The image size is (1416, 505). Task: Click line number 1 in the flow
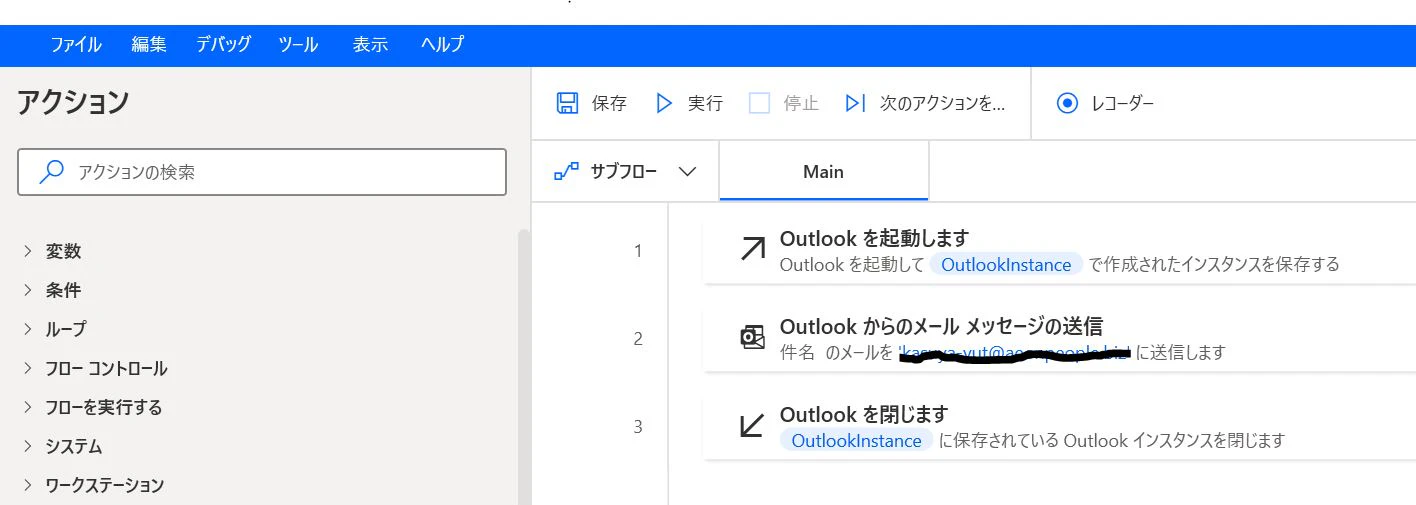(x=638, y=251)
